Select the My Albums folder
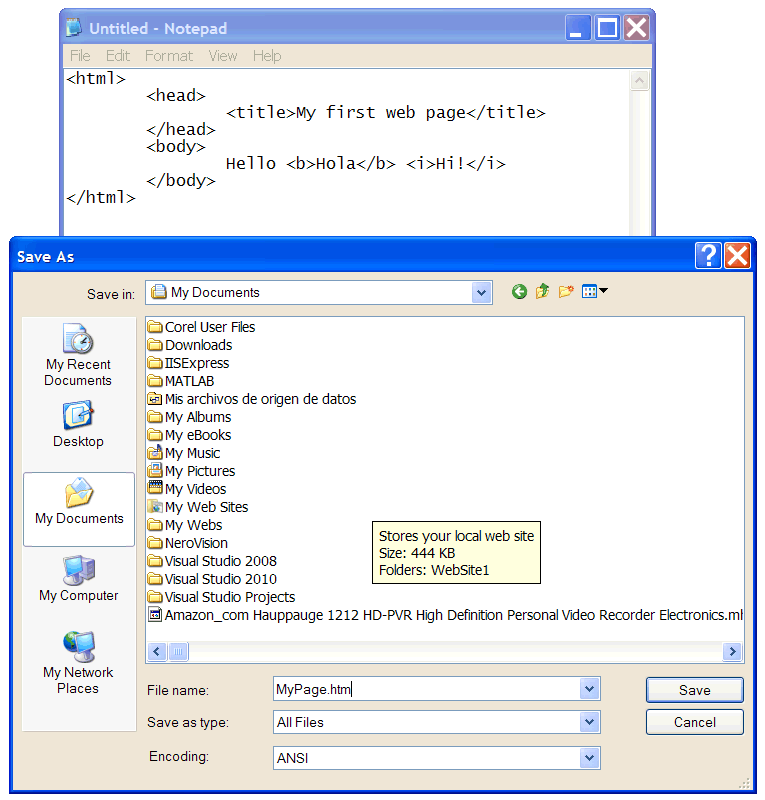 point(189,417)
